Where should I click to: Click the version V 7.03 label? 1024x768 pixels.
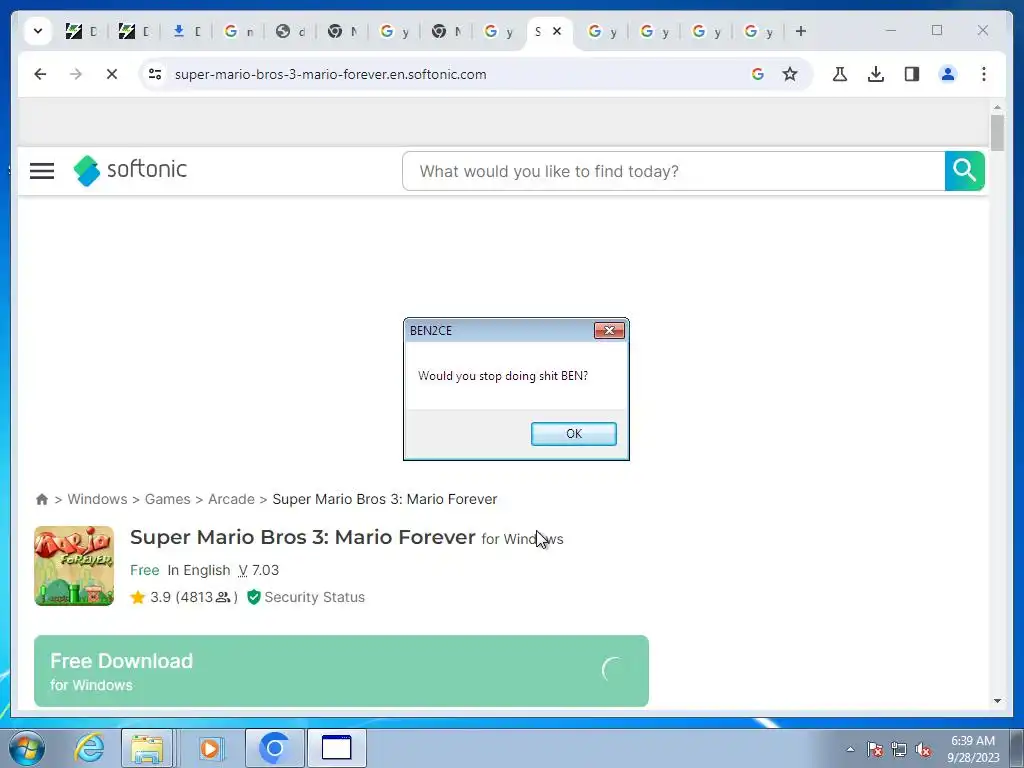pos(259,570)
